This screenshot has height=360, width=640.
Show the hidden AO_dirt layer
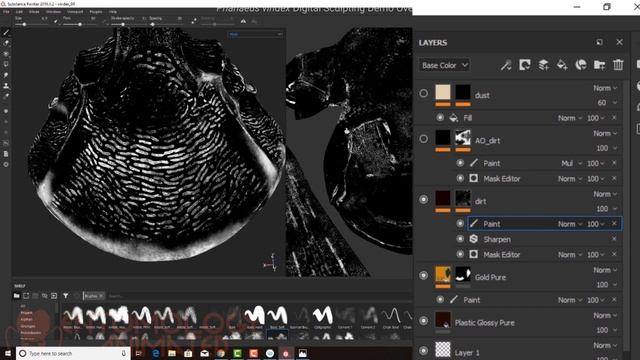tap(424, 139)
